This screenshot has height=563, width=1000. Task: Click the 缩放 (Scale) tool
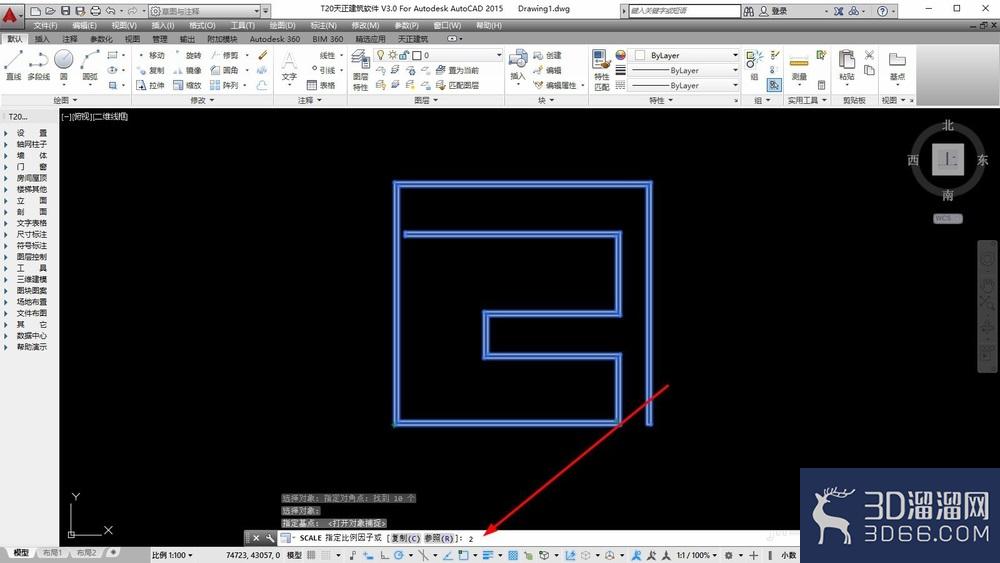[188, 85]
